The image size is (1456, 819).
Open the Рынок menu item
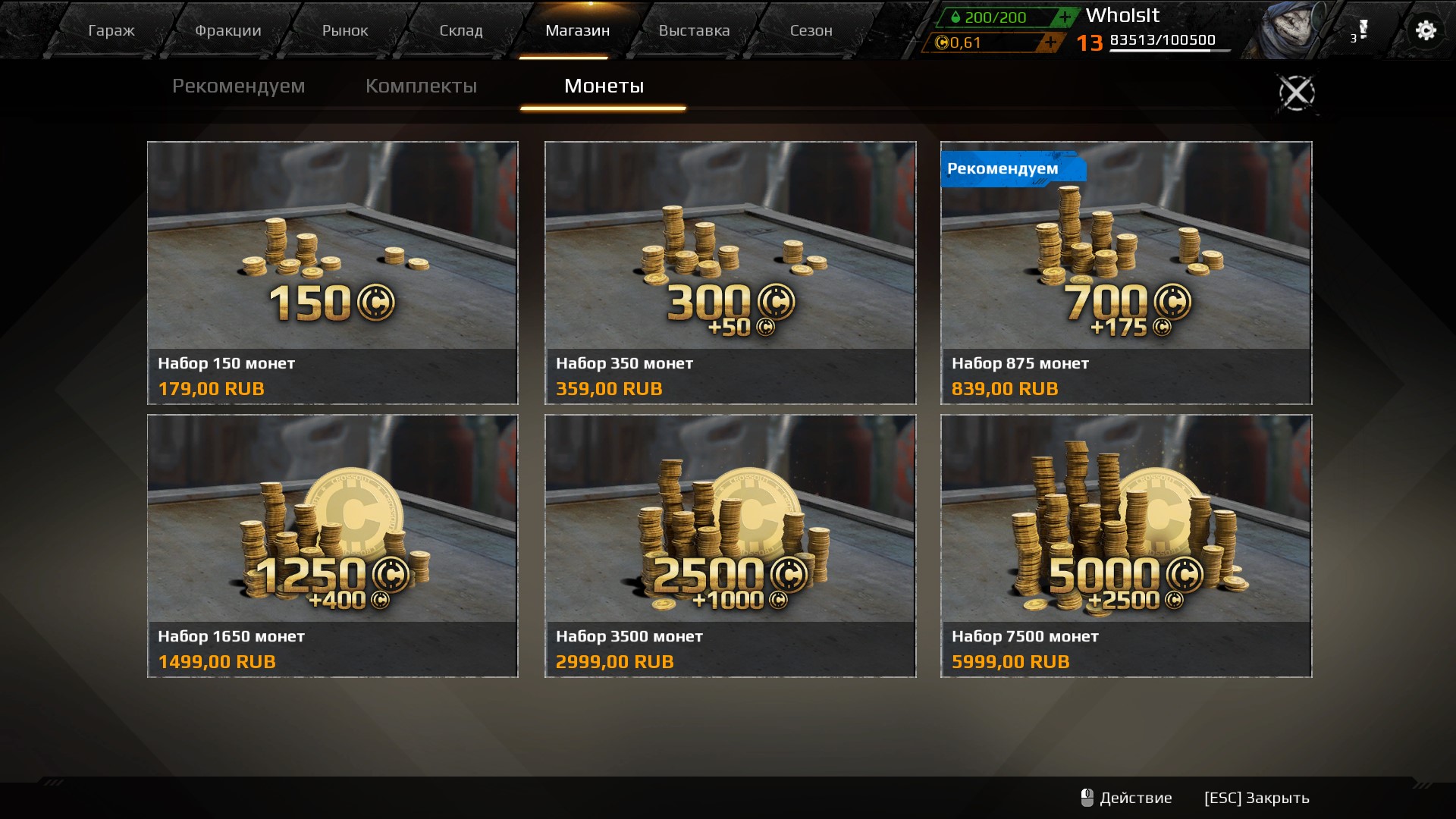tap(345, 30)
